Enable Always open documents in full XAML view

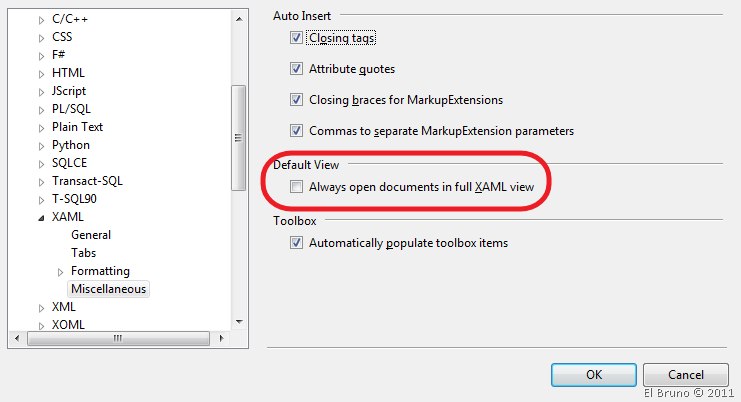click(296, 187)
